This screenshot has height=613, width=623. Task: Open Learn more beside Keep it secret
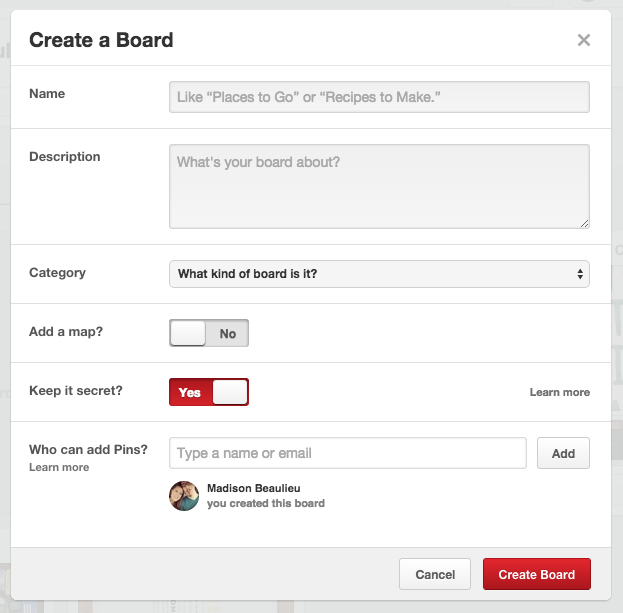coord(559,392)
